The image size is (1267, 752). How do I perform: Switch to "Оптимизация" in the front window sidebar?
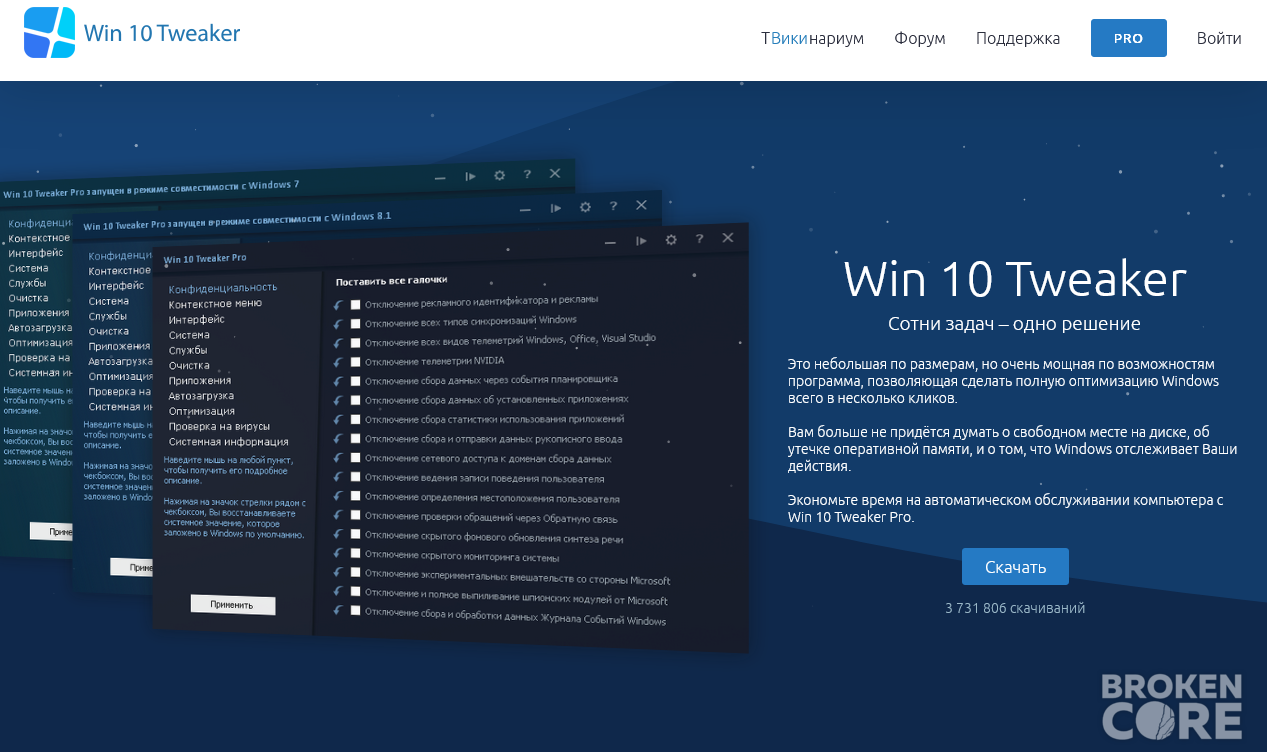tap(202, 411)
